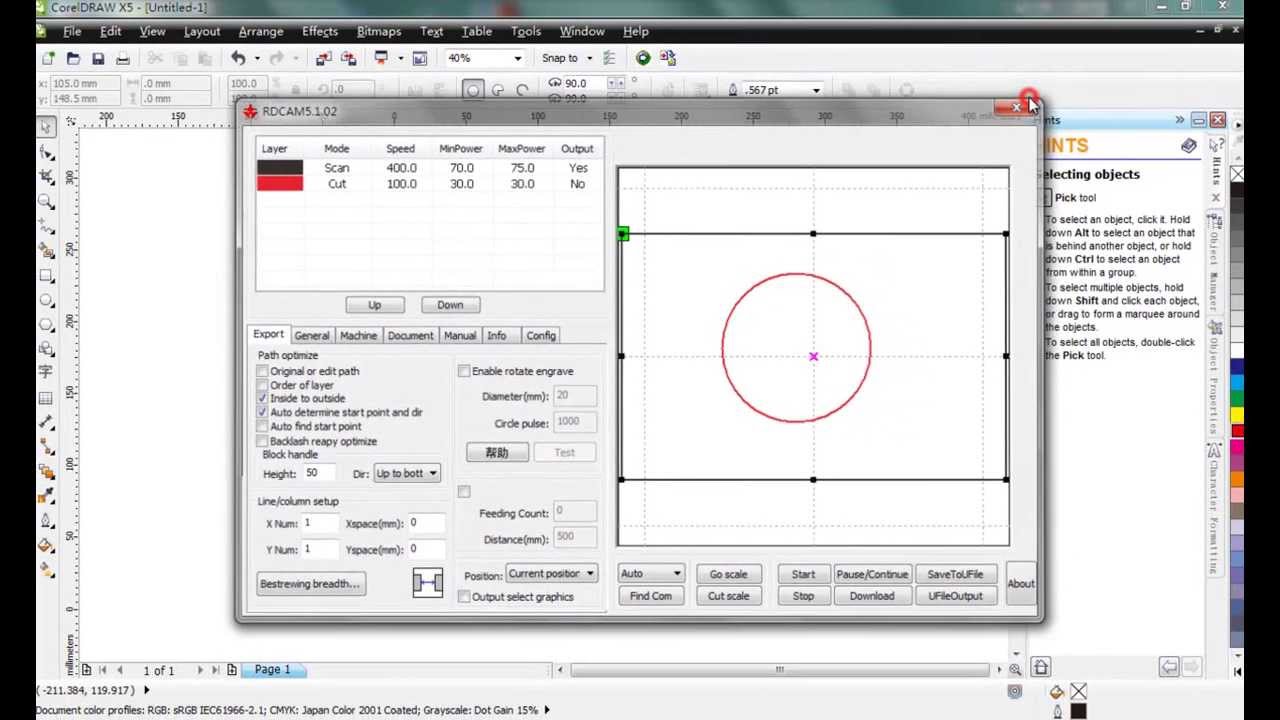The image size is (1280, 720).
Task: Open the Auto device dropdown
Action: click(677, 574)
